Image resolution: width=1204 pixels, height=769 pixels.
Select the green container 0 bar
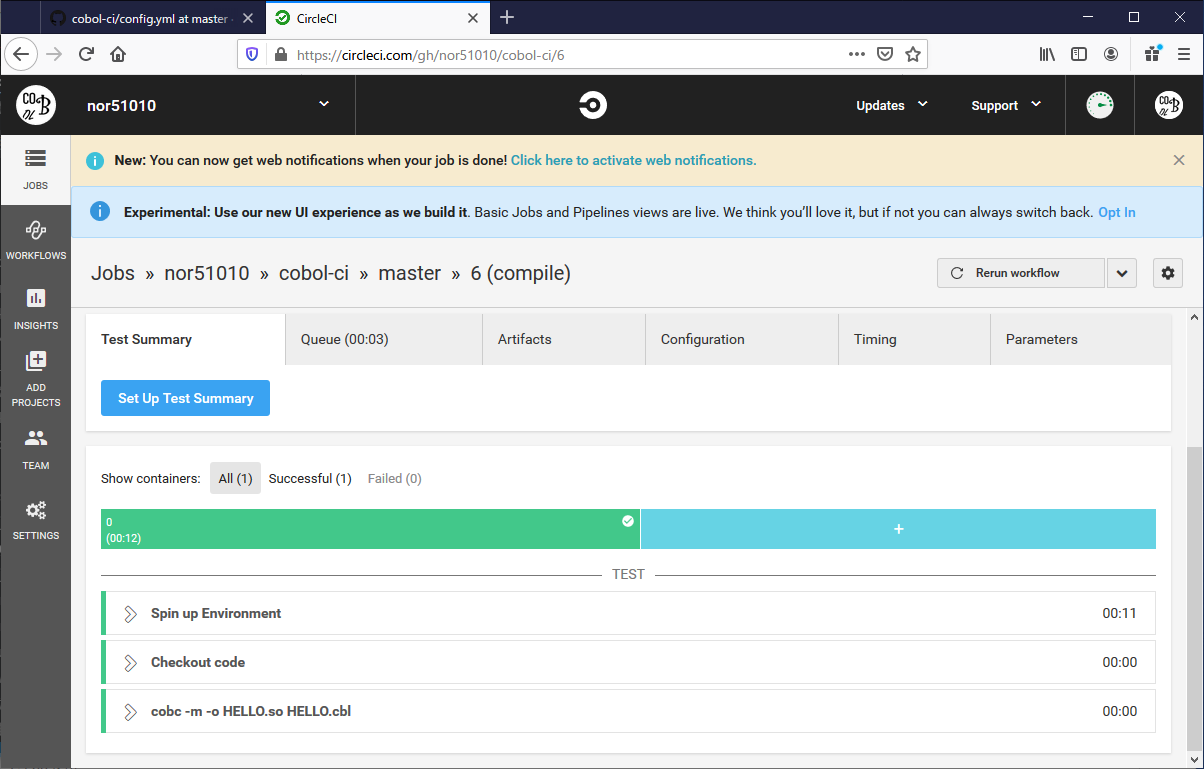[370, 529]
